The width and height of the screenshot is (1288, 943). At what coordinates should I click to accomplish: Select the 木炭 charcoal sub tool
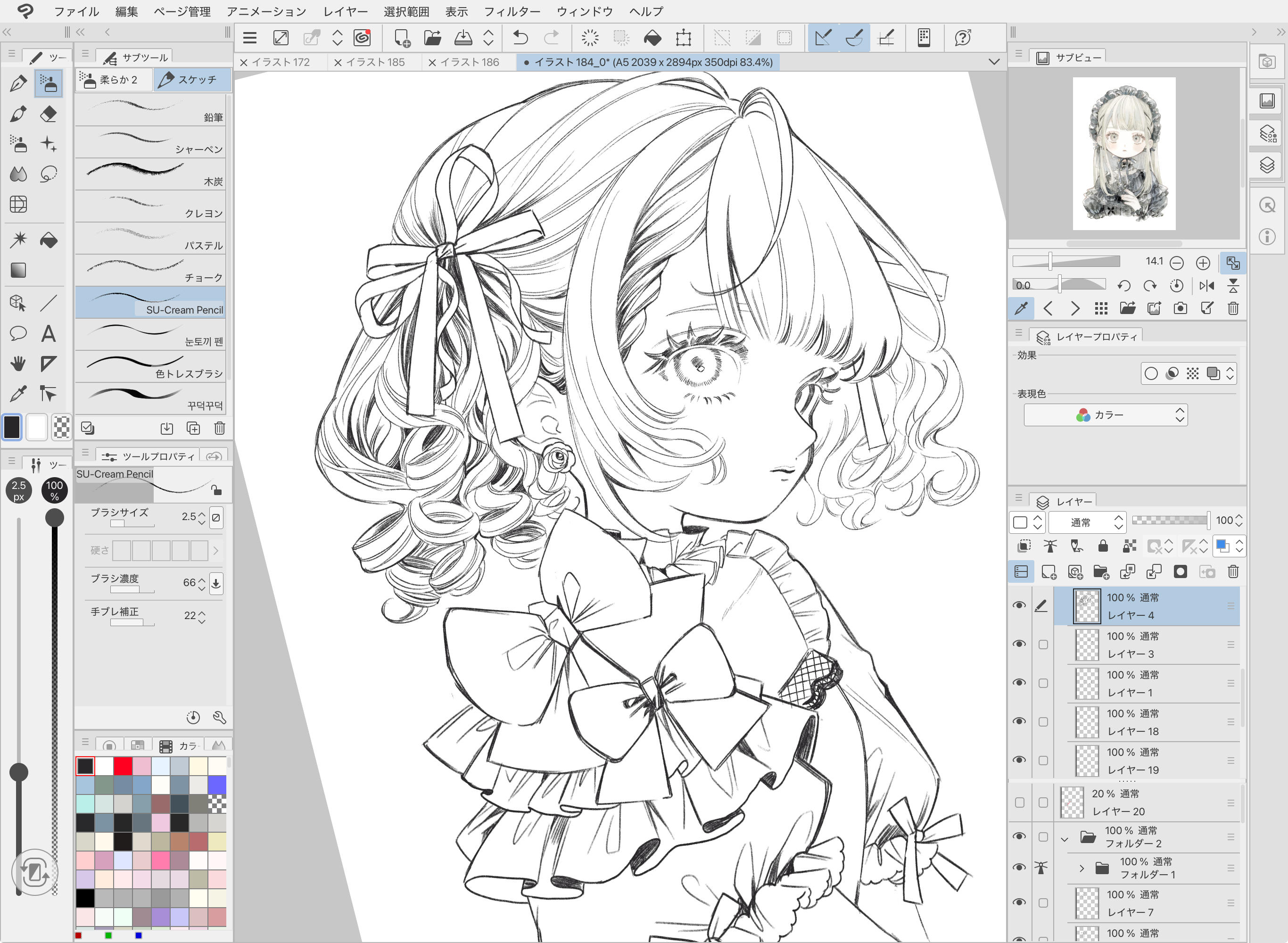click(x=151, y=174)
